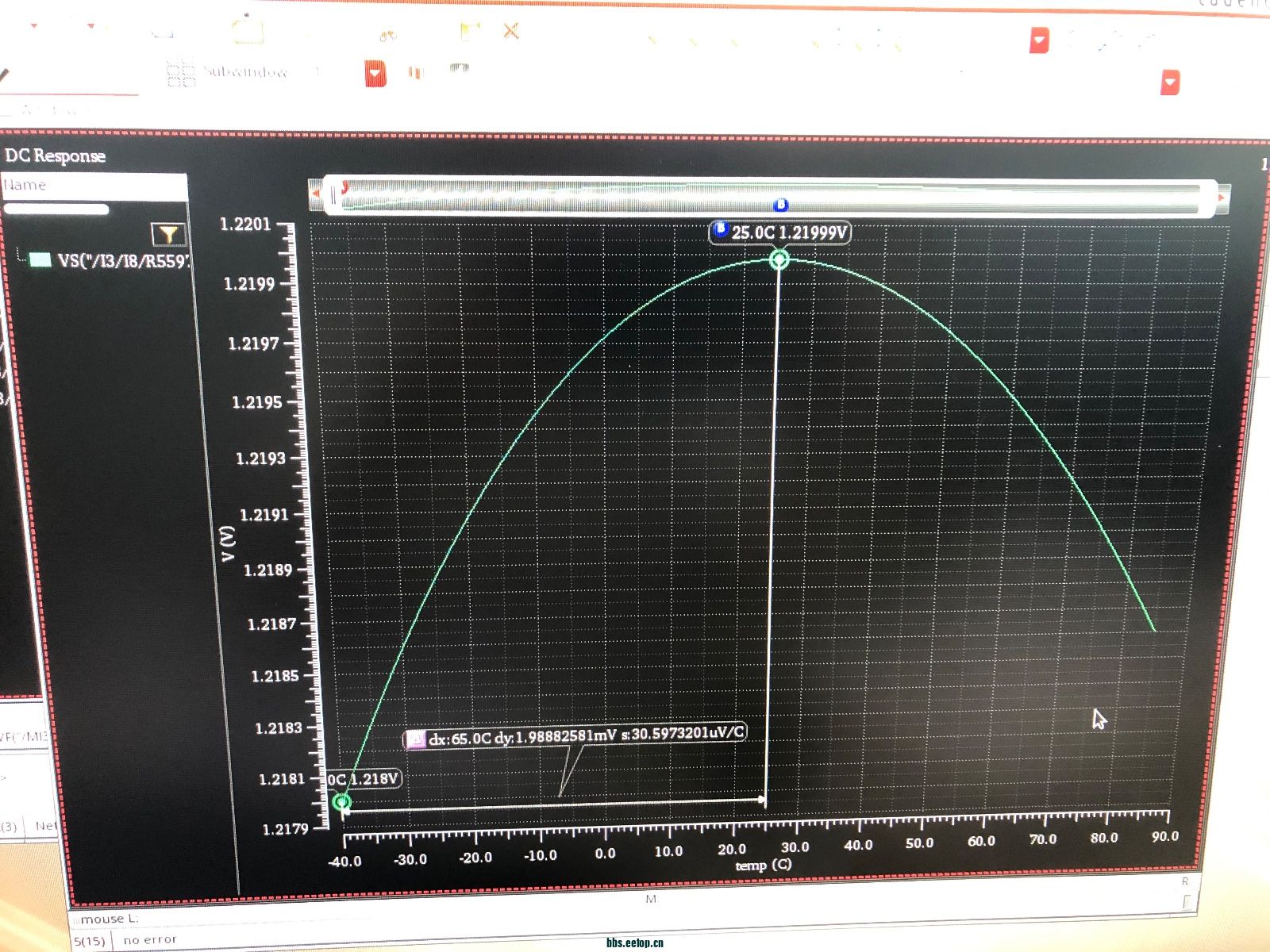Click the yellow X icon in top toolbar
This screenshot has width=1270, height=952.
point(511,31)
